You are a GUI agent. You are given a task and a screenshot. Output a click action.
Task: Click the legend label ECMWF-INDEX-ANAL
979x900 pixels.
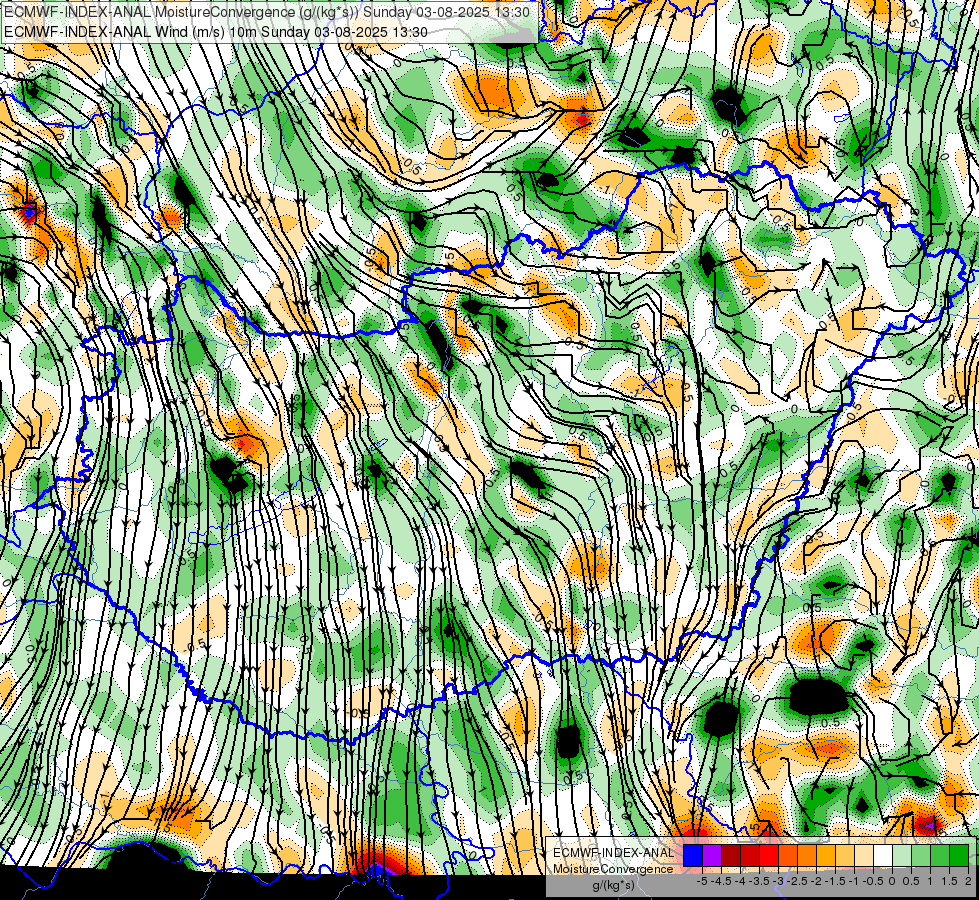click(x=613, y=853)
